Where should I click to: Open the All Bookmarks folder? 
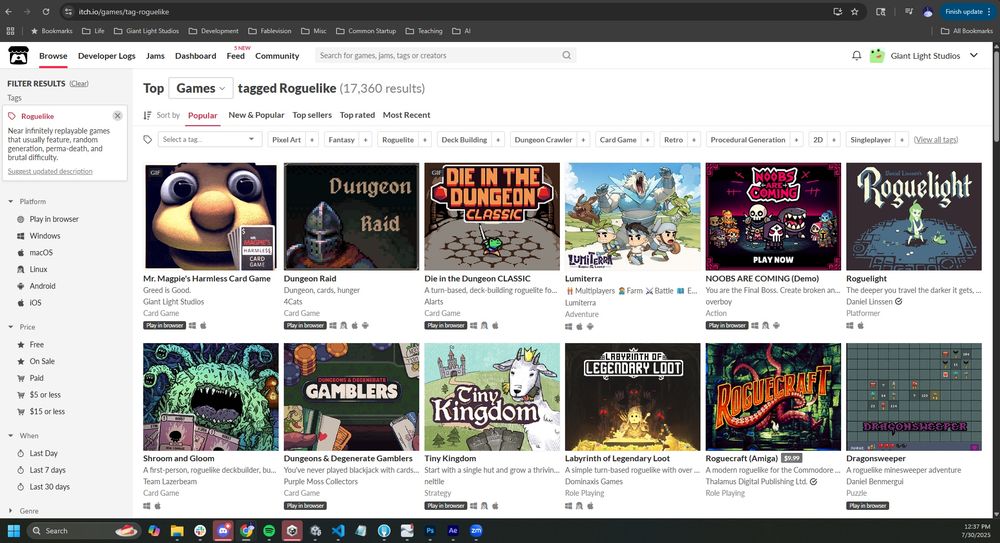click(x=967, y=31)
